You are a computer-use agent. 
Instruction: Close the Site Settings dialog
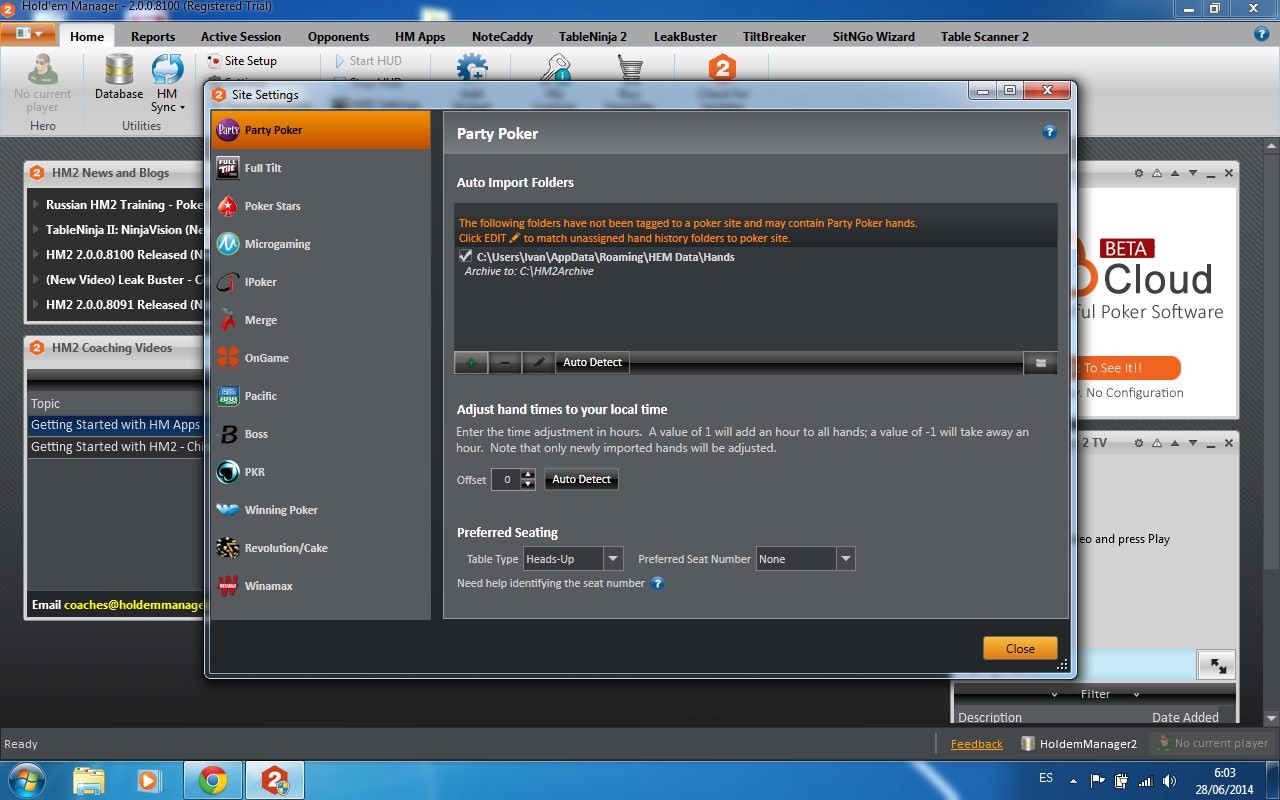click(1020, 648)
